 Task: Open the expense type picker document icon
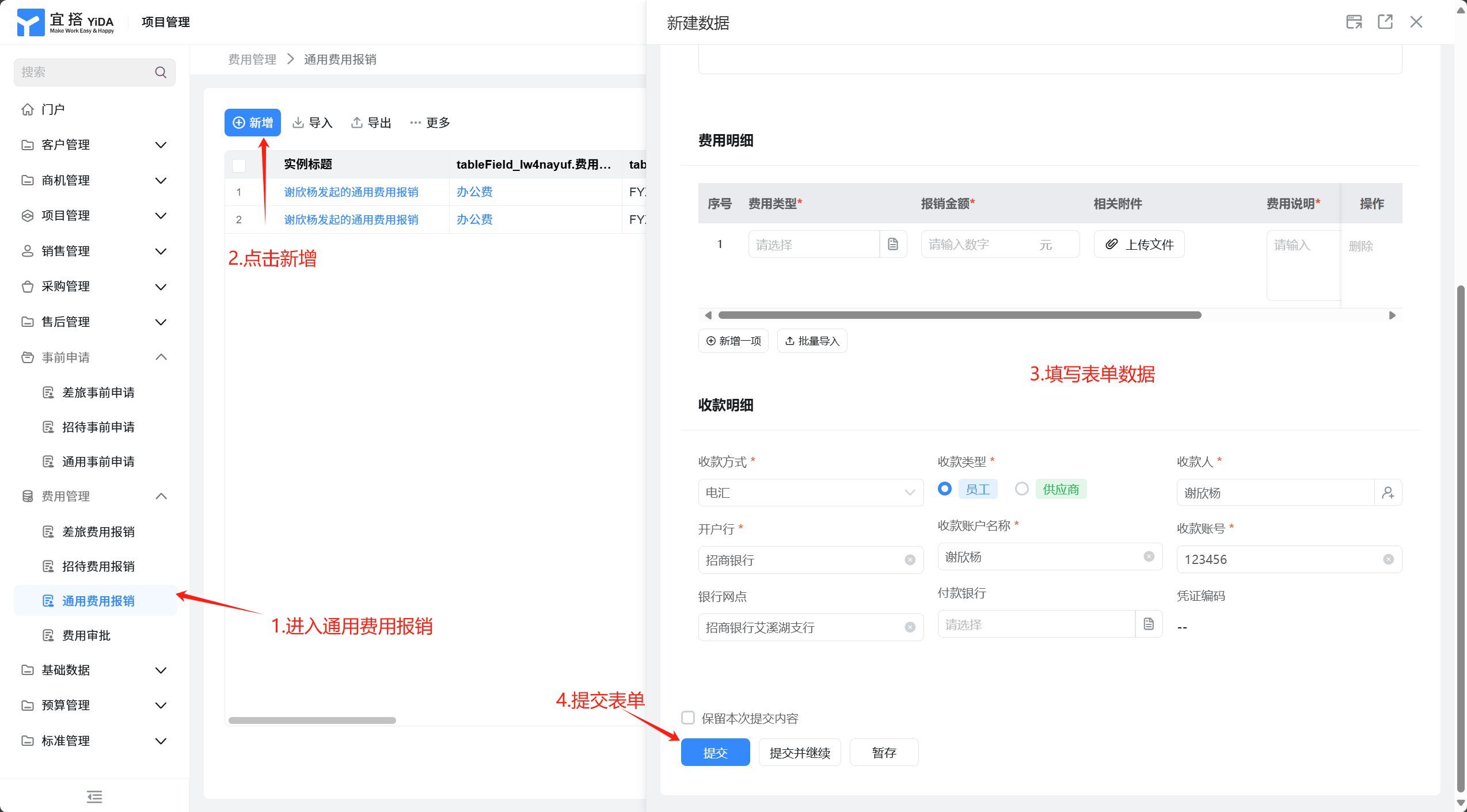tap(893, 245)
